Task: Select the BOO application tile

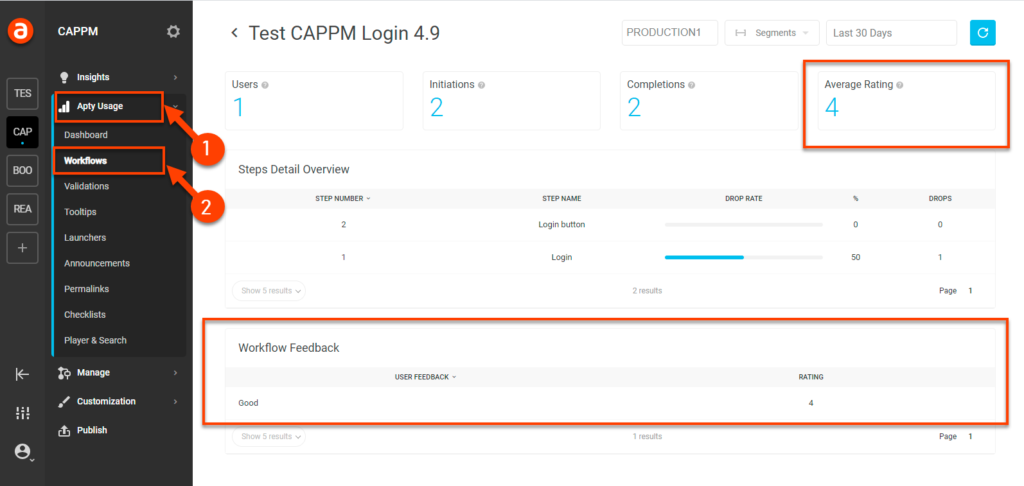Action: (22, 170)
